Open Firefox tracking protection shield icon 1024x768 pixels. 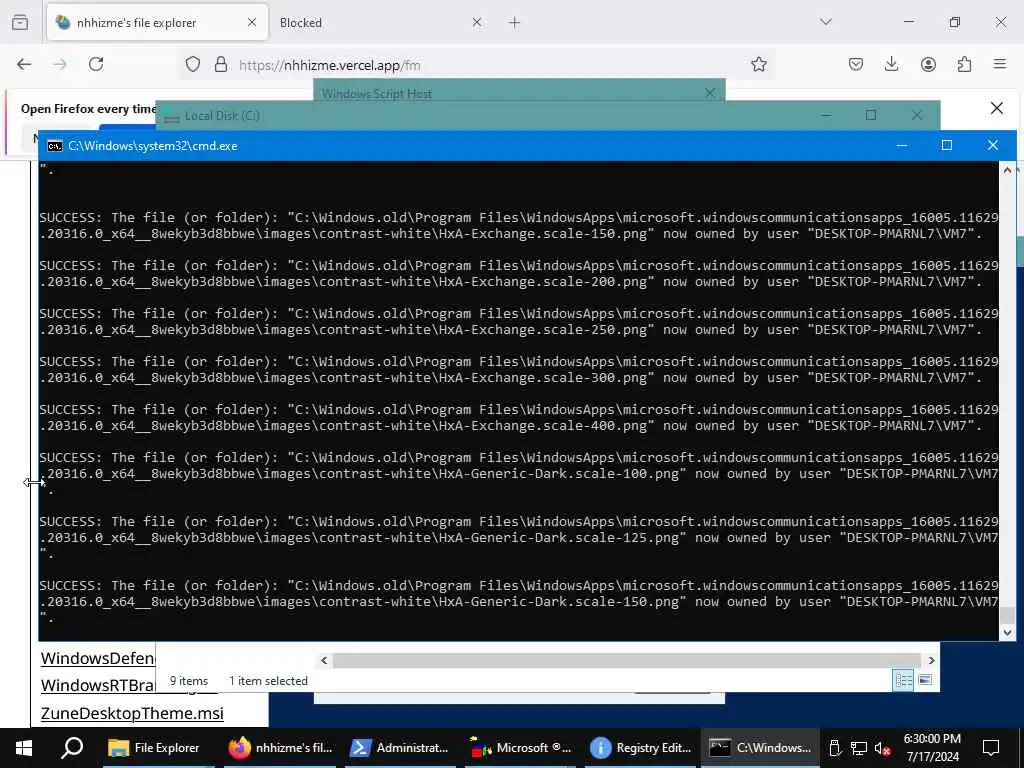[193, 64]
